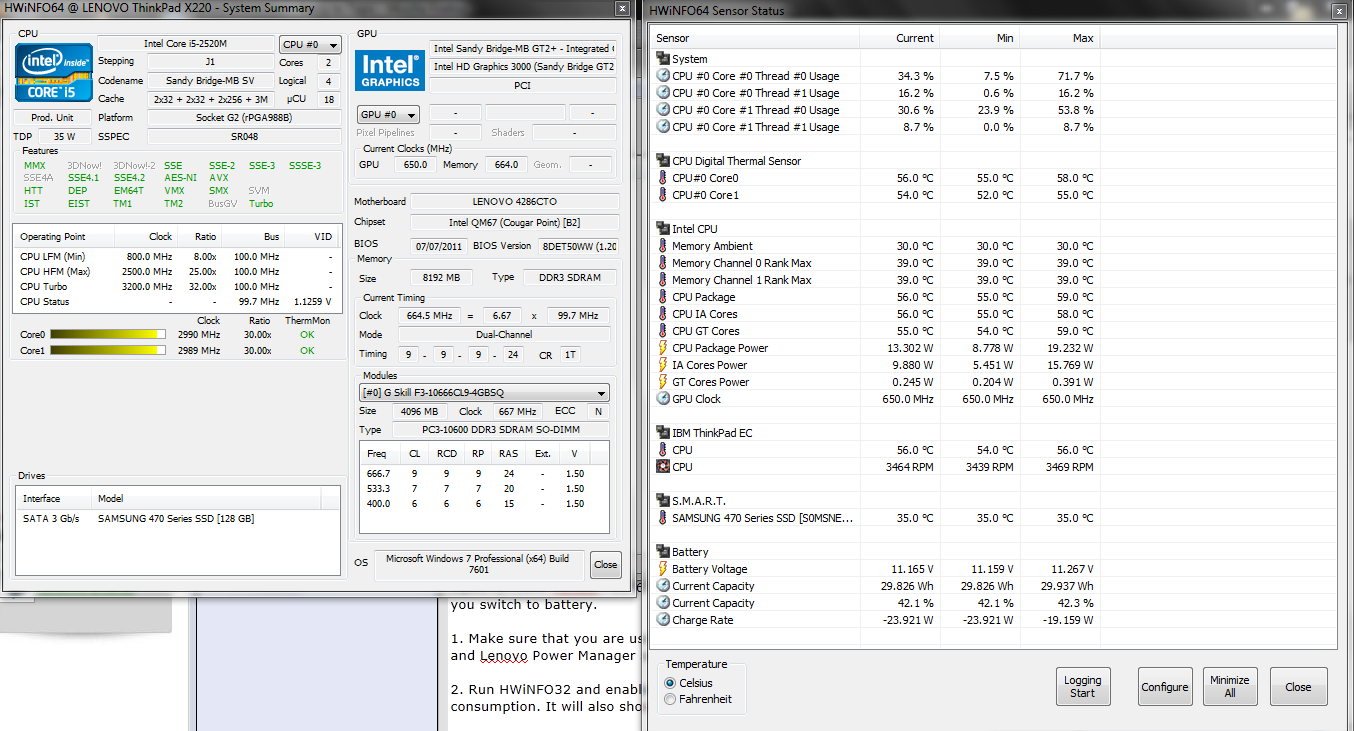Click the S.M.A.R.T. drive group icon

663,501
